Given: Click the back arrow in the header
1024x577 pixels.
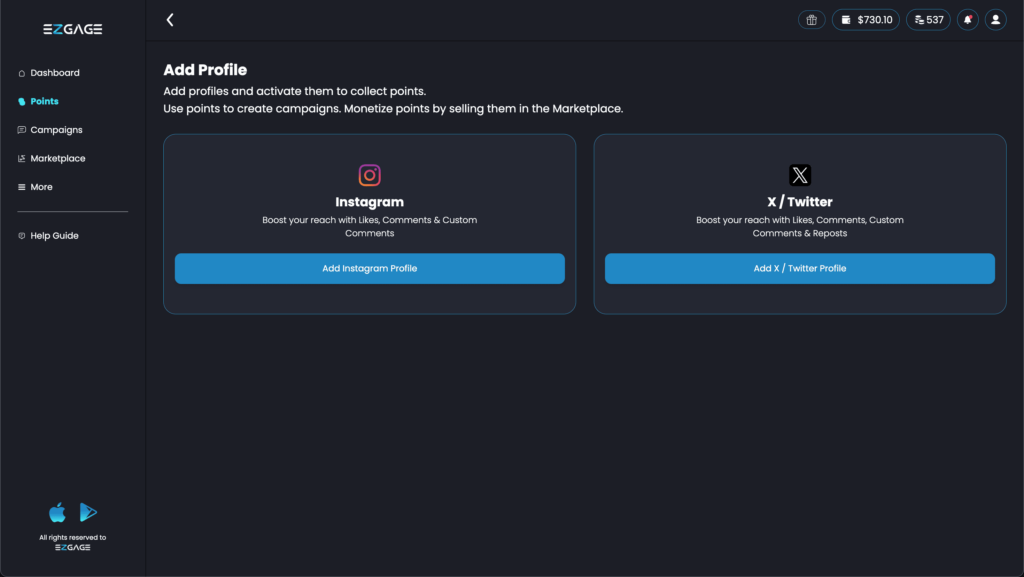Looking at the screenshot, I should [170, 20].
